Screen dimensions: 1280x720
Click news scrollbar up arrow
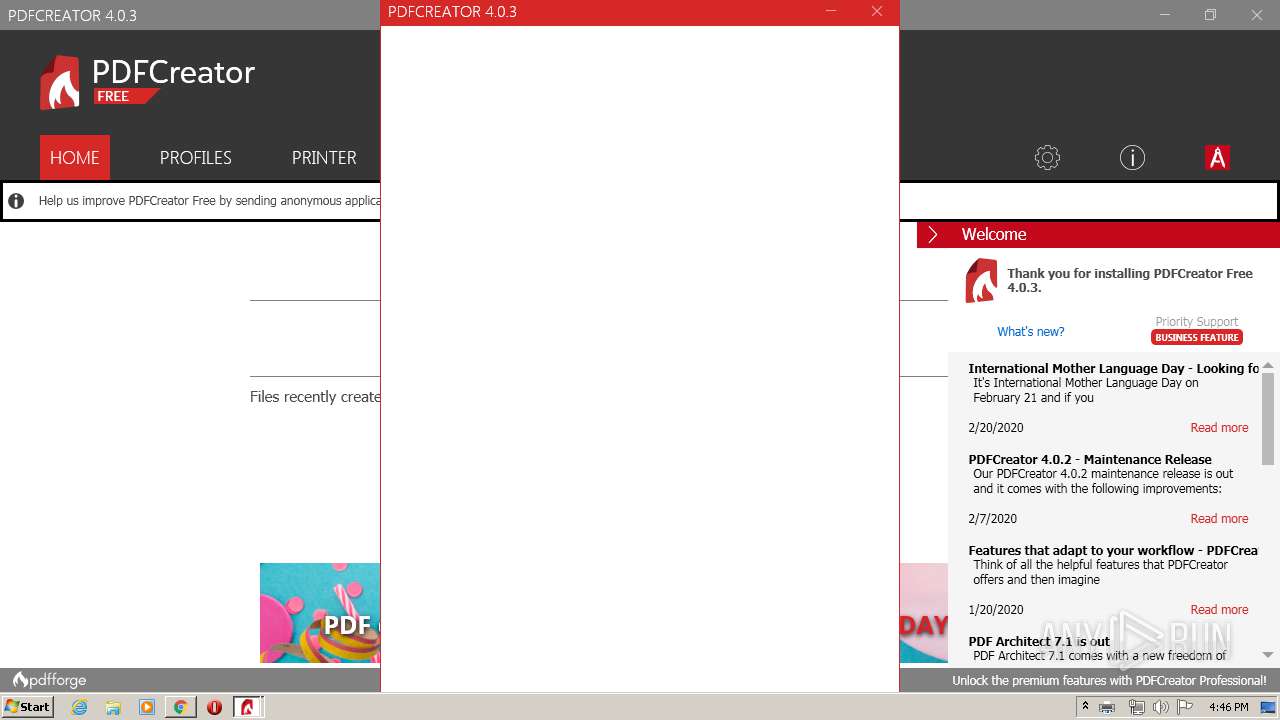point(1268,365)
